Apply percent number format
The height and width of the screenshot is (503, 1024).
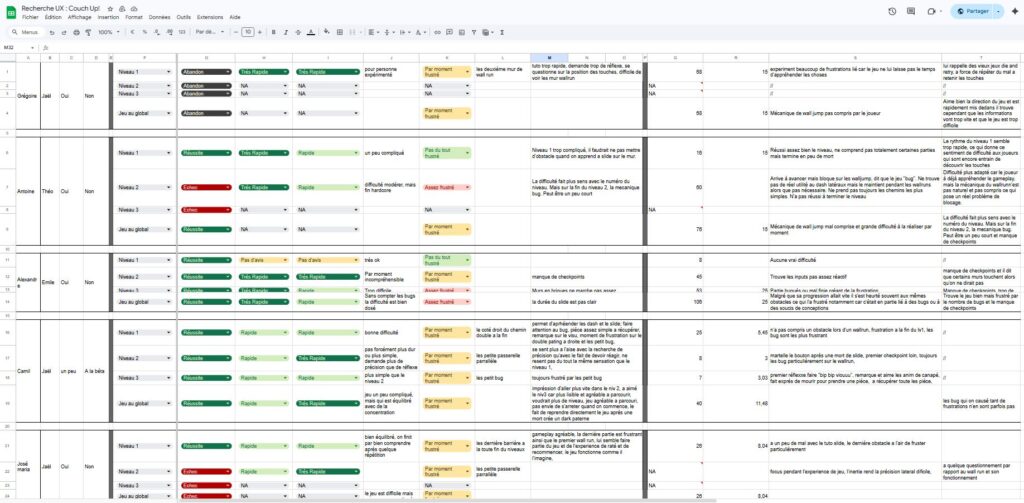(x=144, y=32)
